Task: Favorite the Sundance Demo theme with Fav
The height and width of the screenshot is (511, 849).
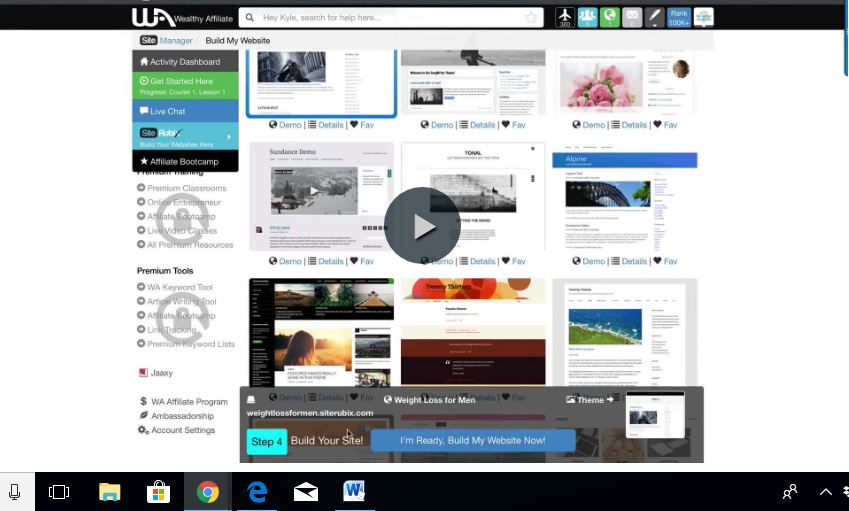Action: pos(362,261)
